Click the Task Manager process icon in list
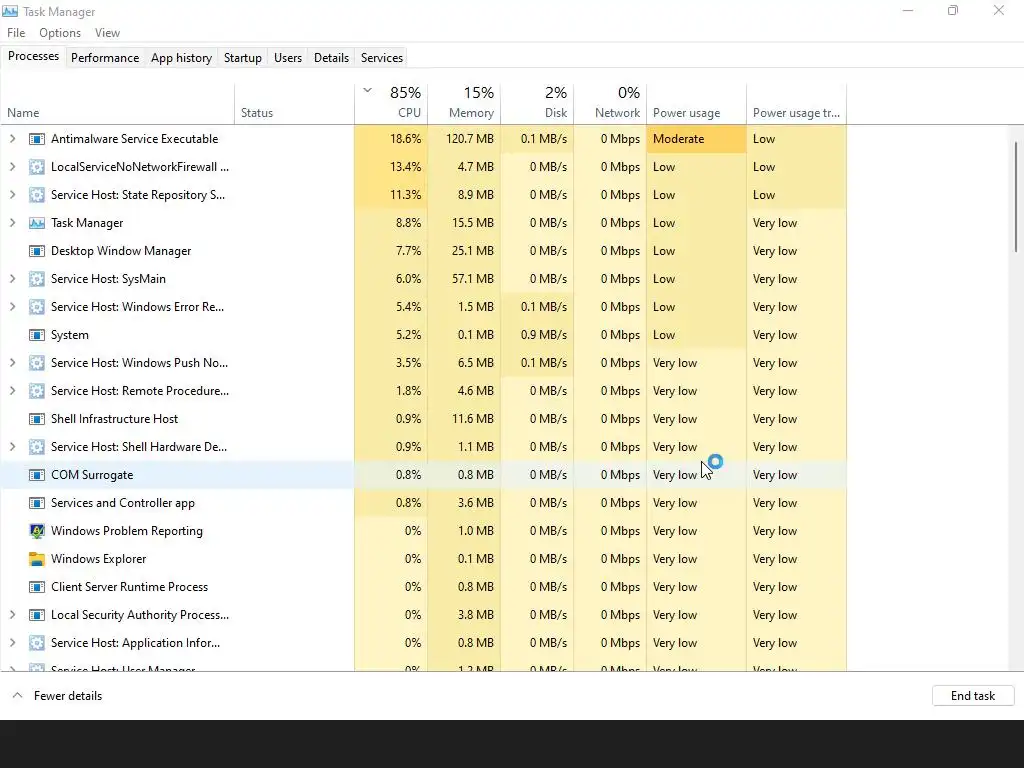1024x768 pixels. pyautogui.click(x=37, y=223)
